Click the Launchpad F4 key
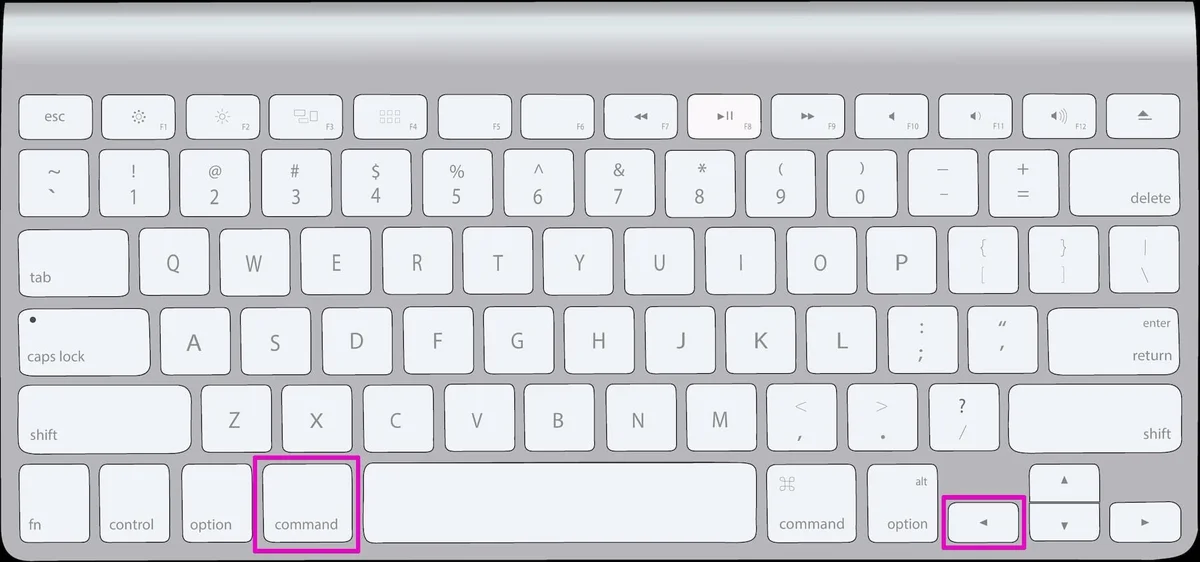 (390, 117)
